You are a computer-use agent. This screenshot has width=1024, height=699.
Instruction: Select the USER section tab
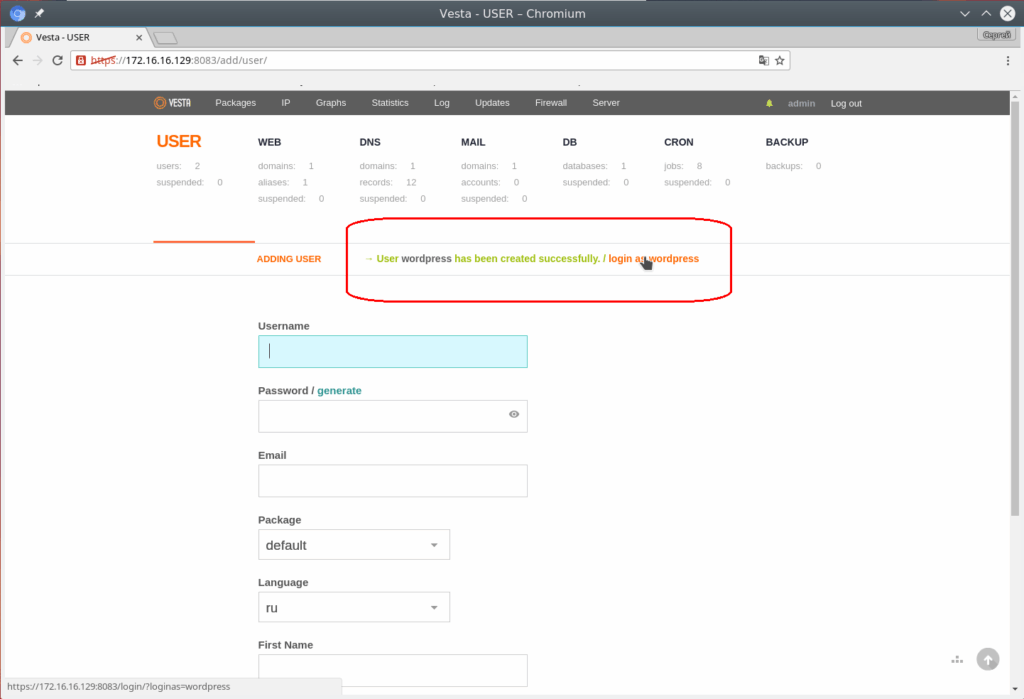pyautogui.click(x=178, y=141)
